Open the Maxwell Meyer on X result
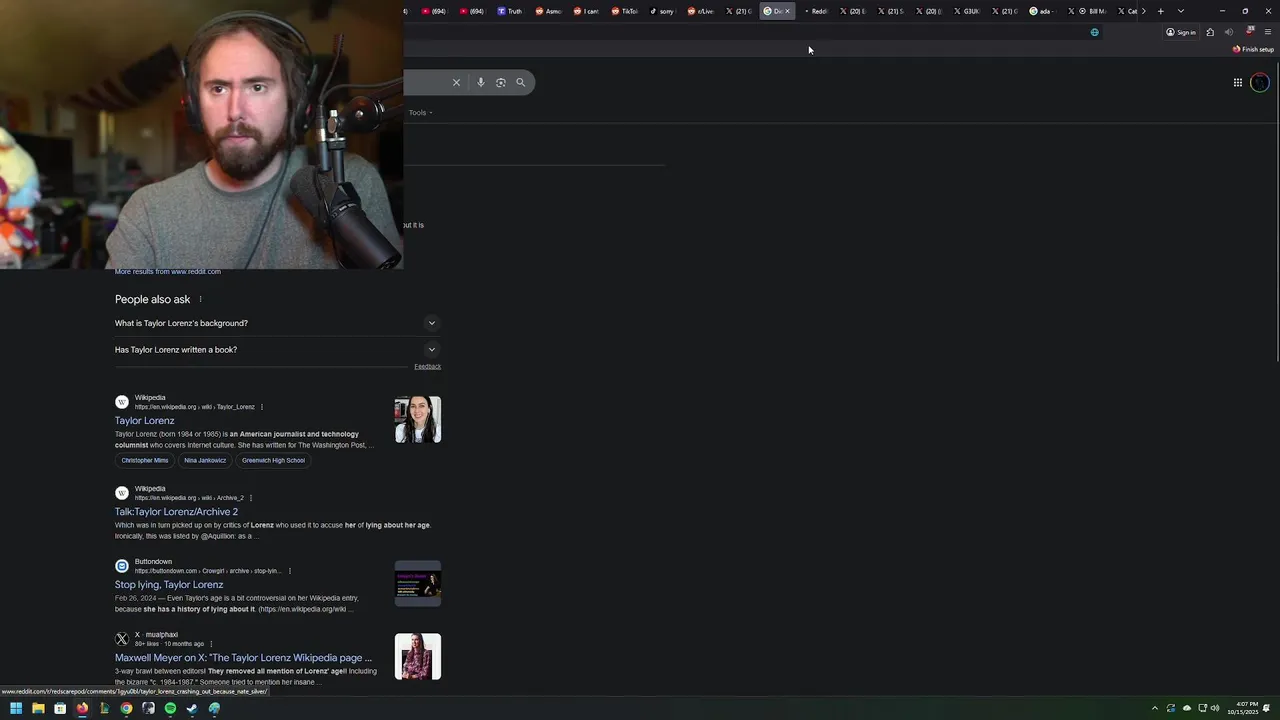 (243, 658)
